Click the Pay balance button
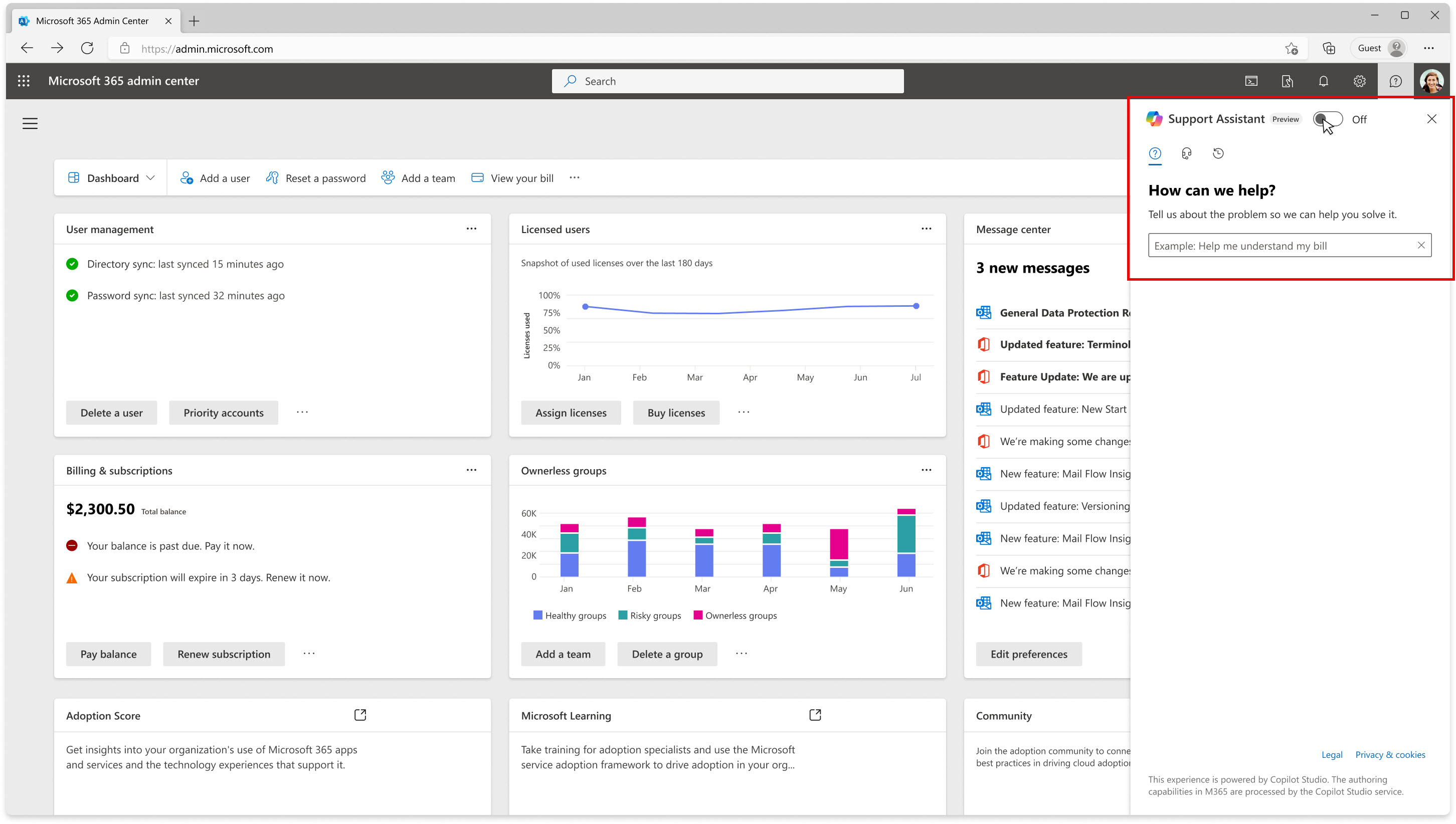This screenshot has height=824, width=1456. point(108,653)
